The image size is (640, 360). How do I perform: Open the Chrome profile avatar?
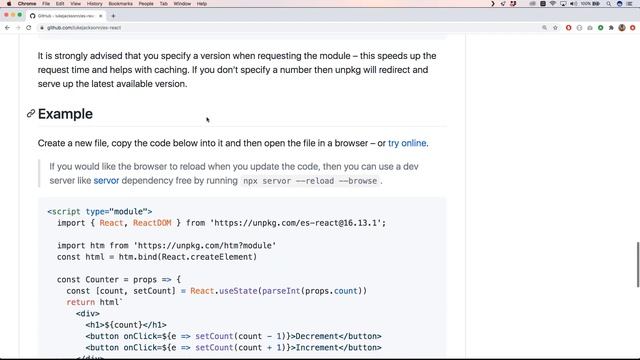tap(622, 28)
